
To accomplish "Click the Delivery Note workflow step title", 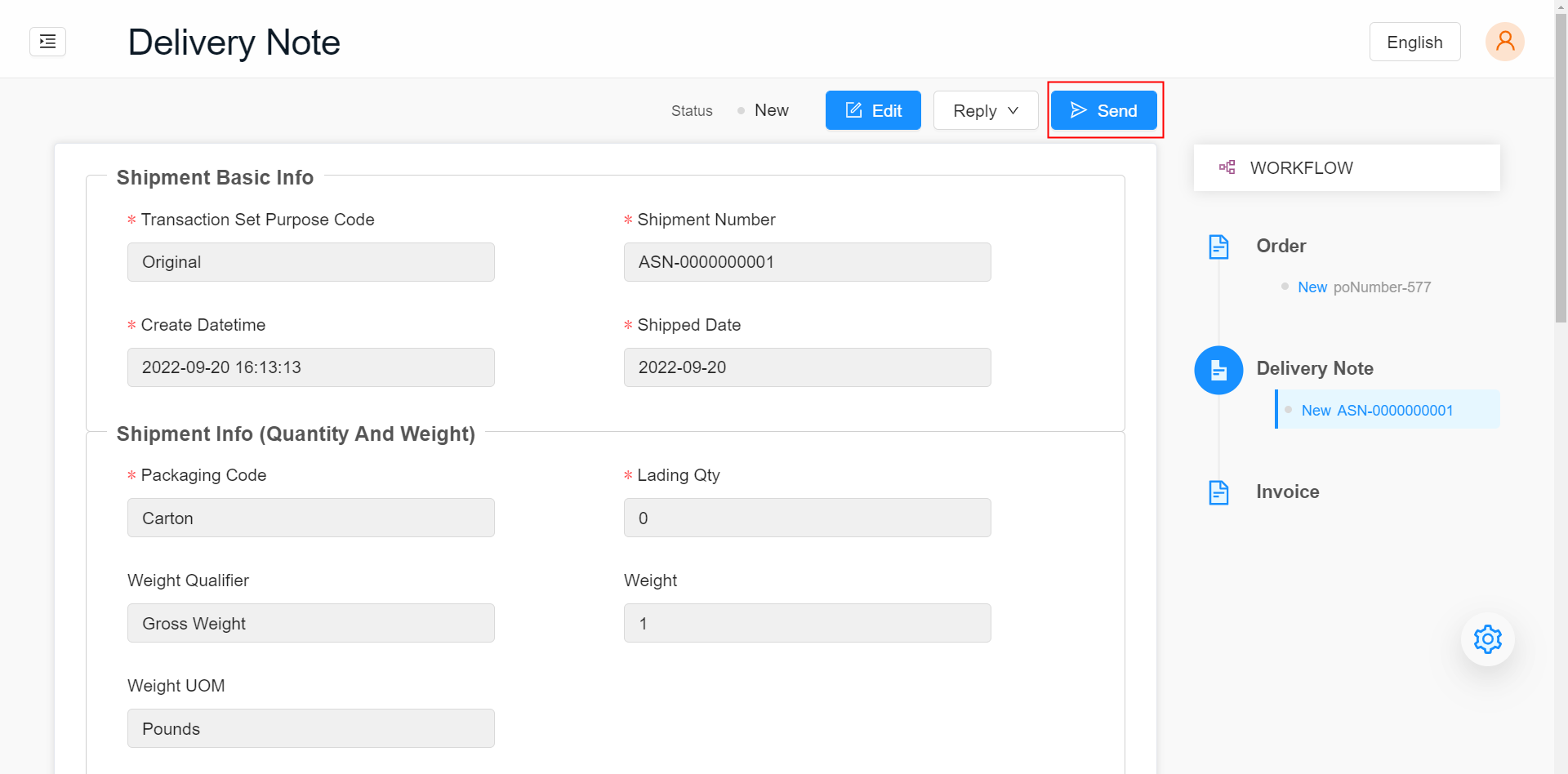I will click(x=1314, y=368).
